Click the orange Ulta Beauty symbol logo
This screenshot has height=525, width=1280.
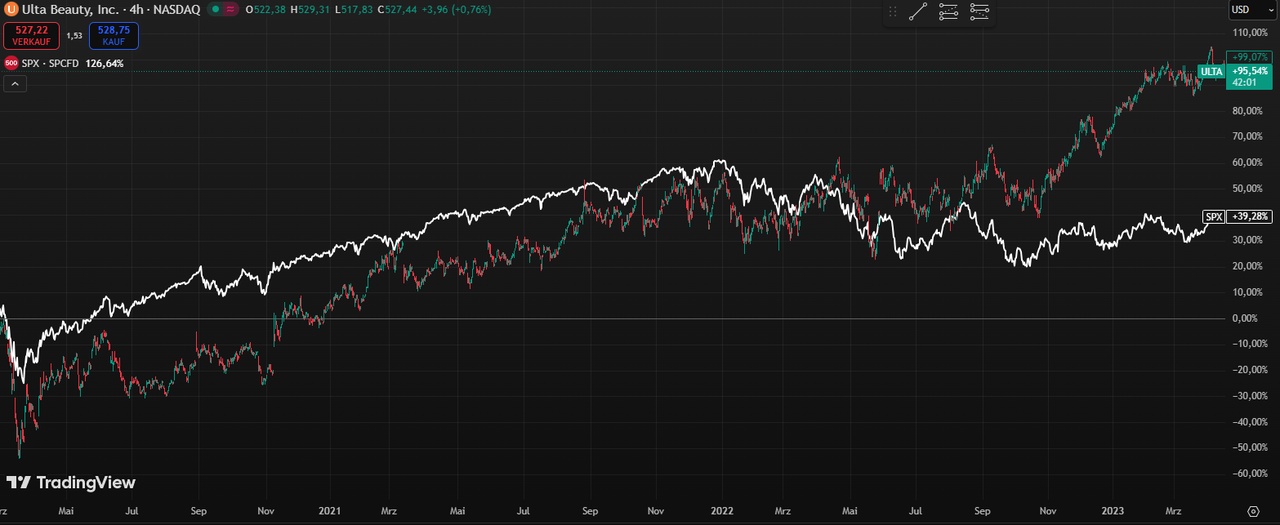[x=11, y=9]
